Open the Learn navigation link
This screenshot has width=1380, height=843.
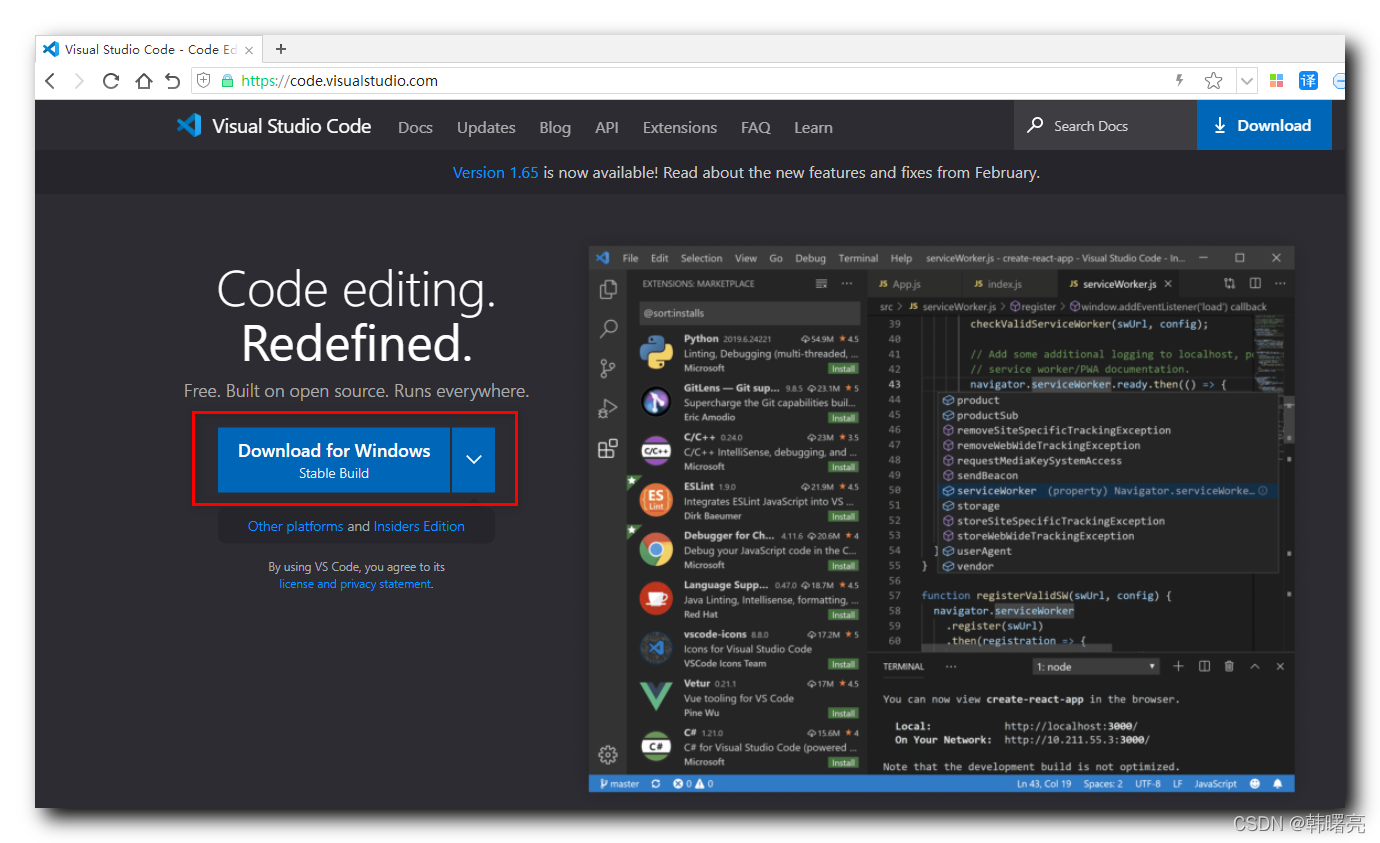coord(813,128)
